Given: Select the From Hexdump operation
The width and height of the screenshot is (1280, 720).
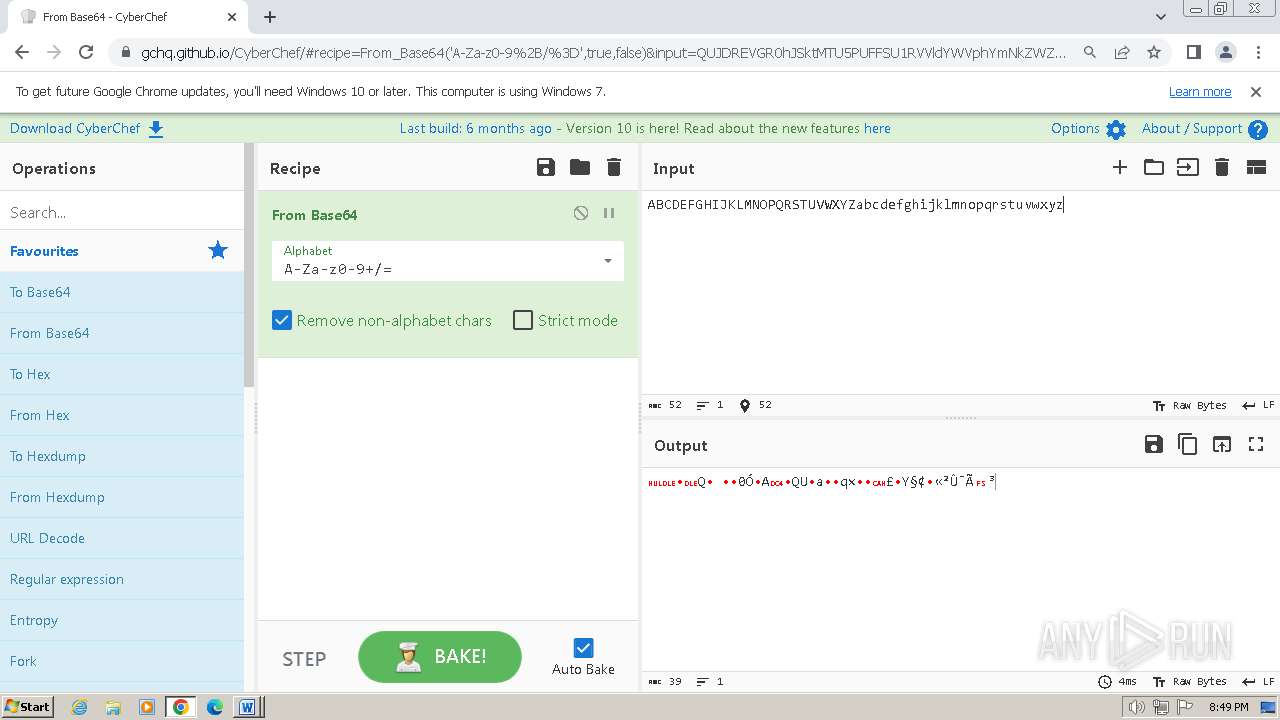Looking at the screenshot, I should [x=122, y=497].
